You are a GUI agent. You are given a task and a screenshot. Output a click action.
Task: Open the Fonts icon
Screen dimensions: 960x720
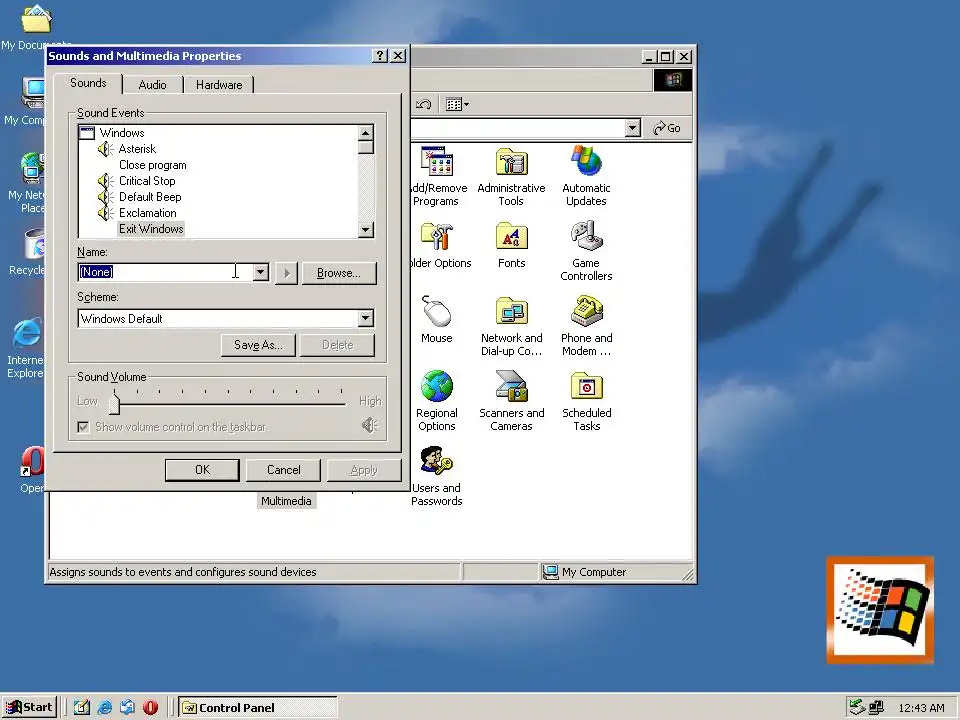511,237
